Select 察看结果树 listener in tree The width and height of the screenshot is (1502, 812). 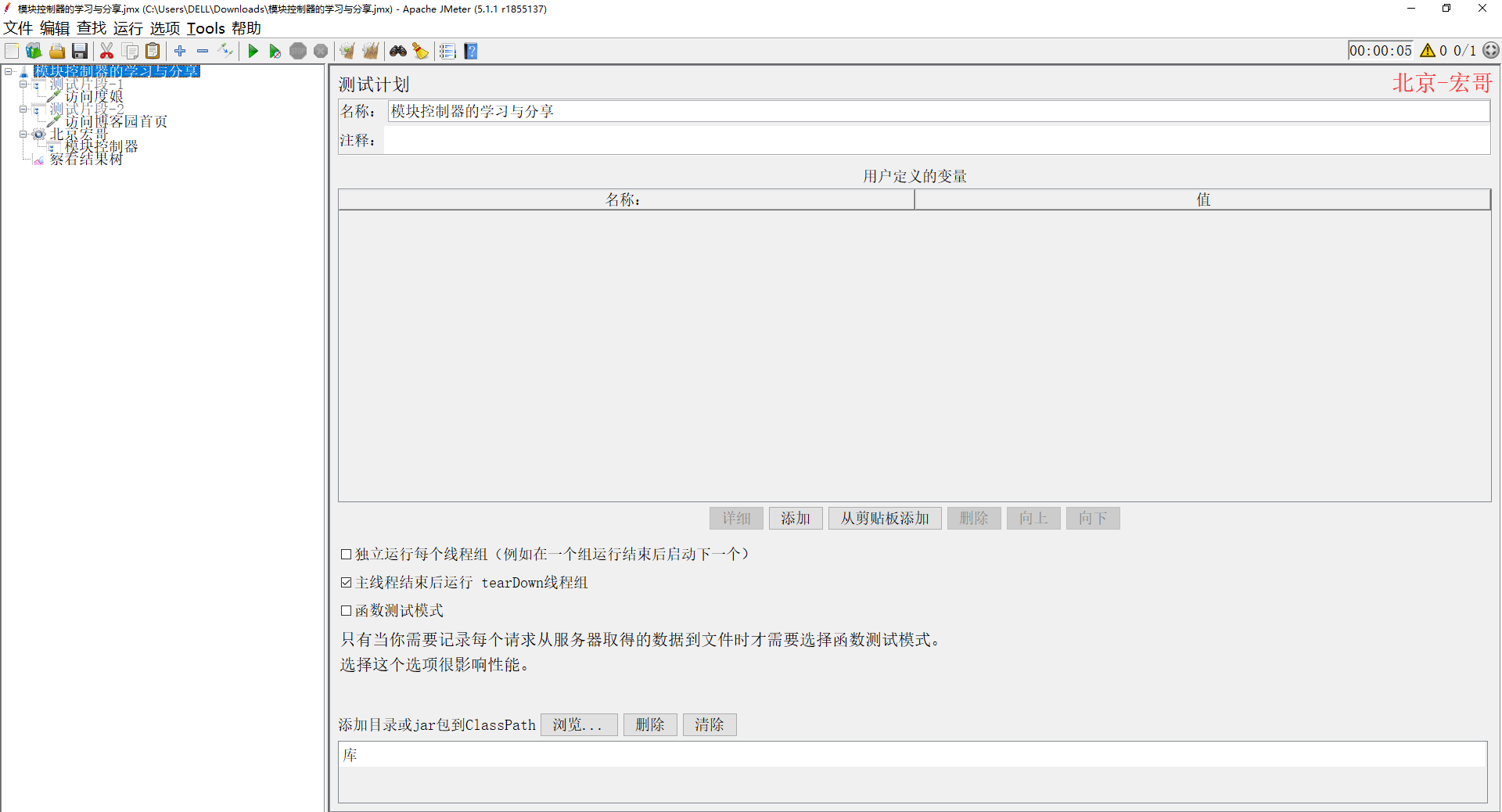point(86,159)
